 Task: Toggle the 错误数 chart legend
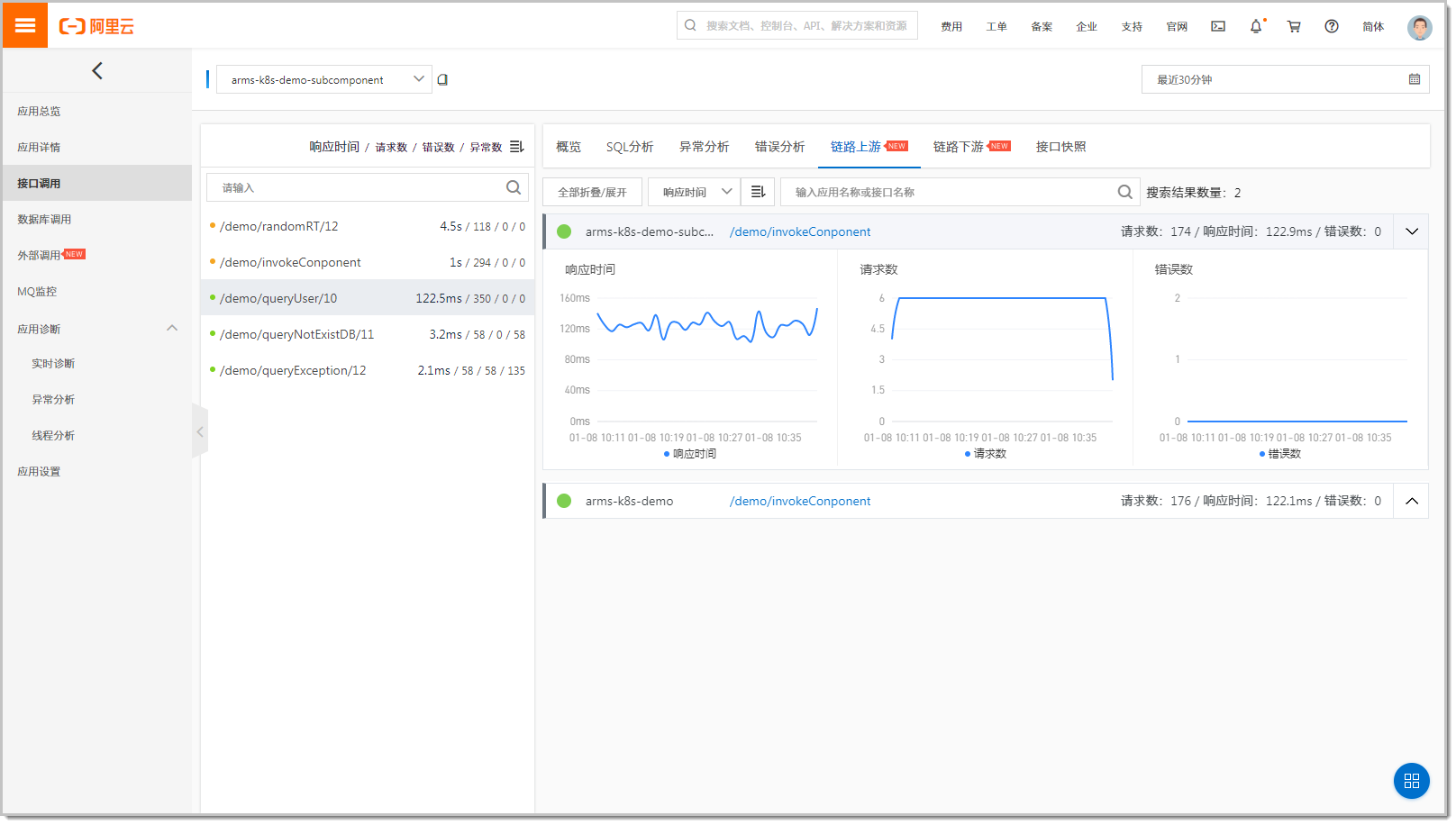point(1280,454)
